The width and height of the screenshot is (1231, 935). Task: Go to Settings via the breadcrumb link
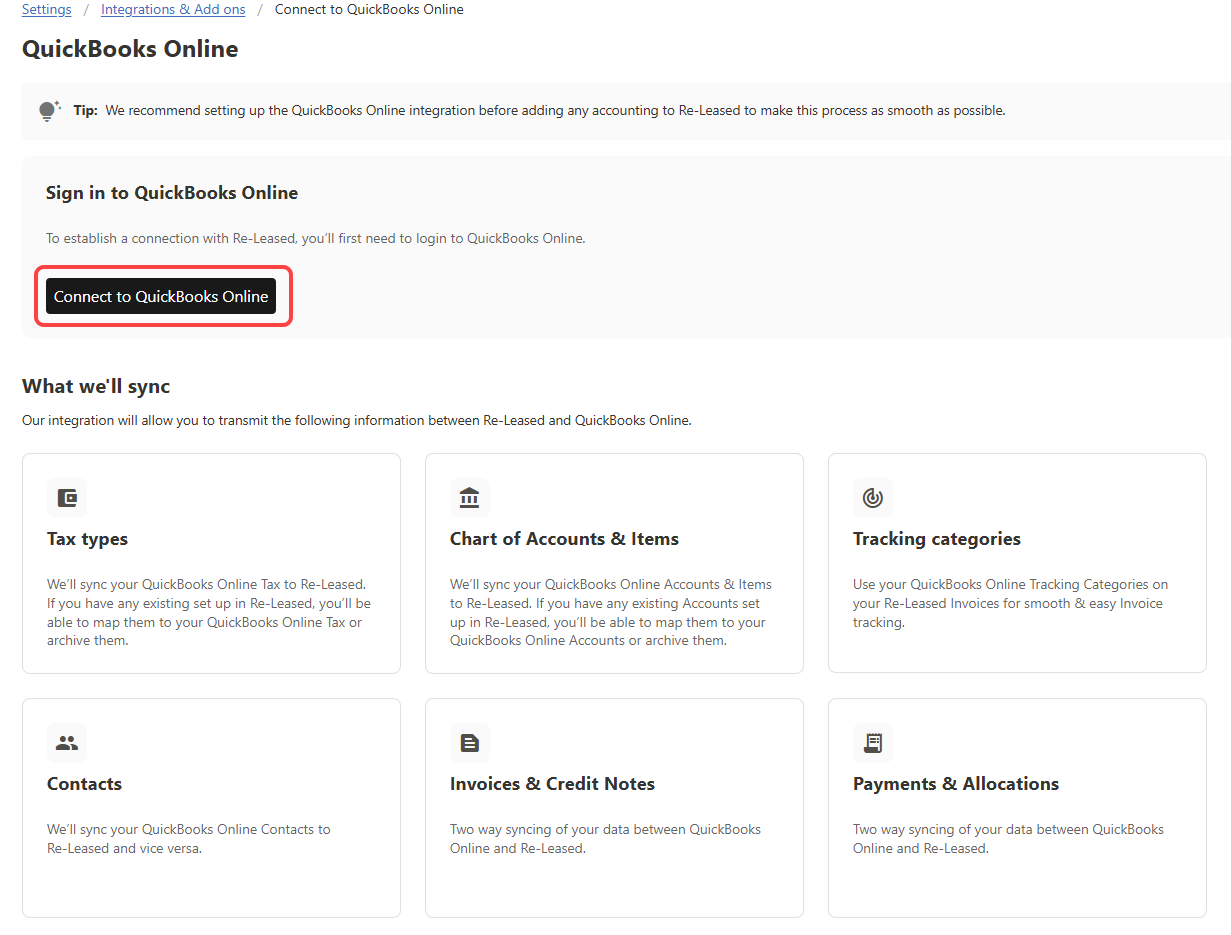47,10
